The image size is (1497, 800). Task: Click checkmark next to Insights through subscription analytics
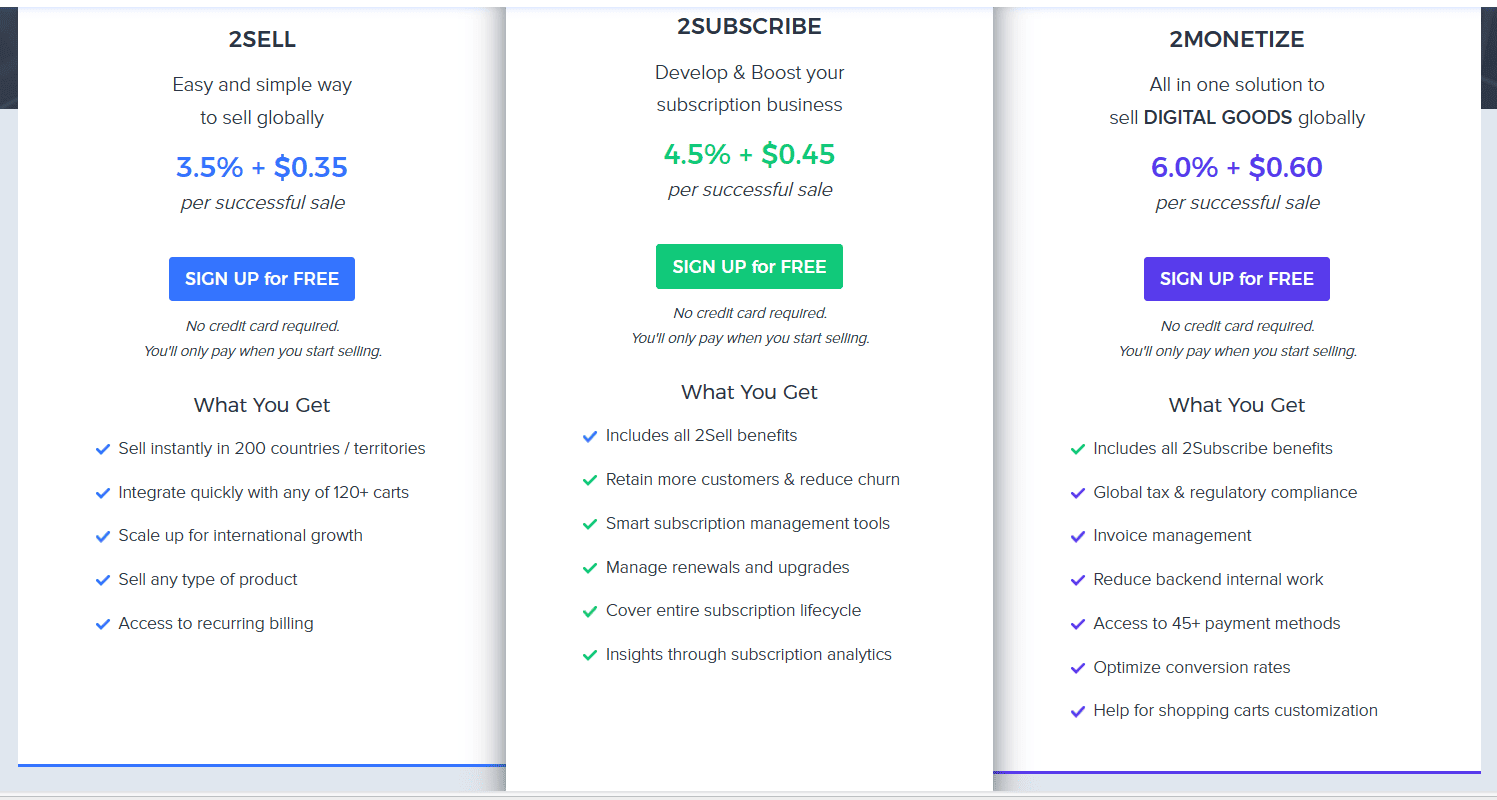coord(590,655)
